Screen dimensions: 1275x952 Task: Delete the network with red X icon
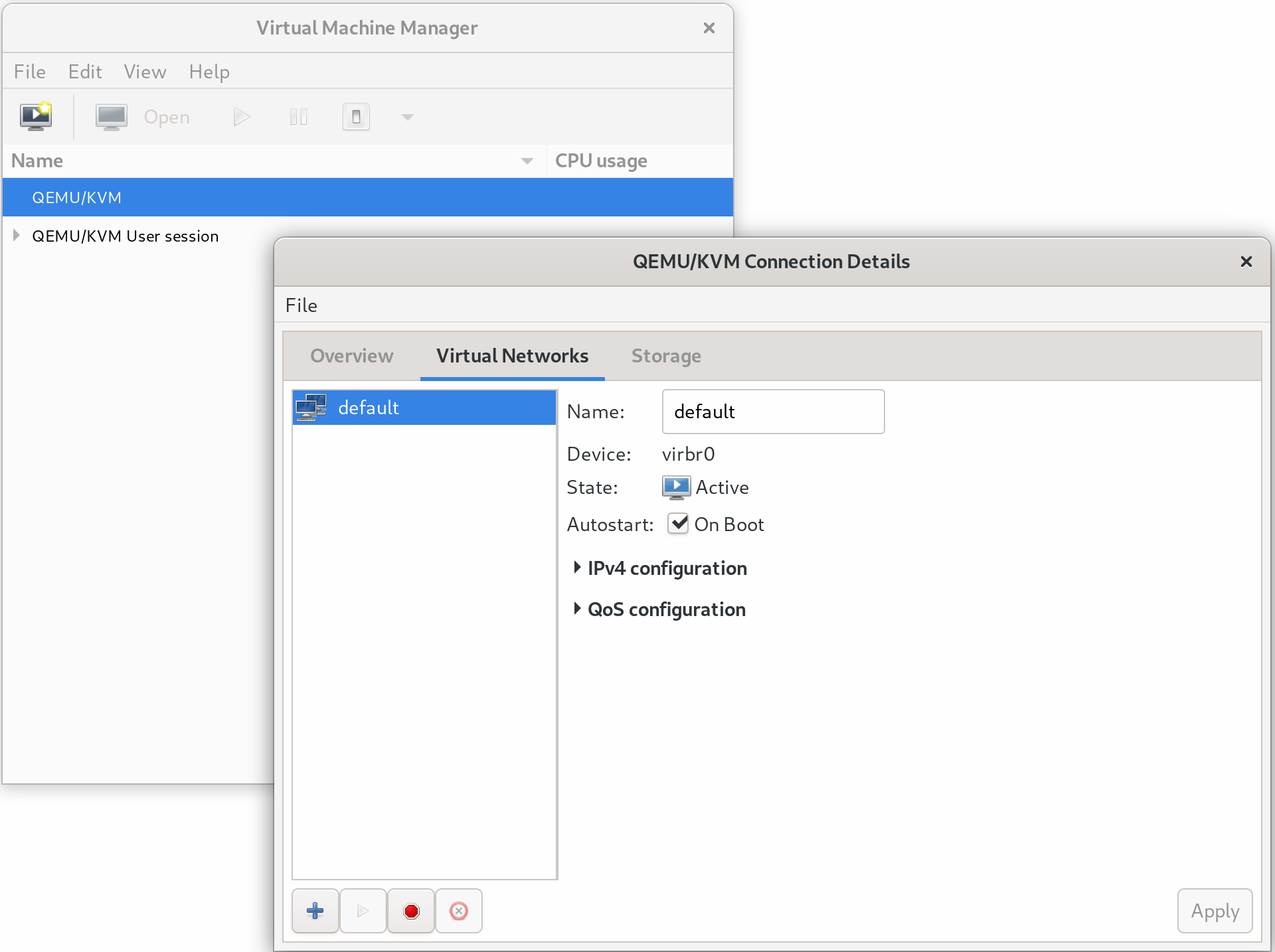pos(459,911)
